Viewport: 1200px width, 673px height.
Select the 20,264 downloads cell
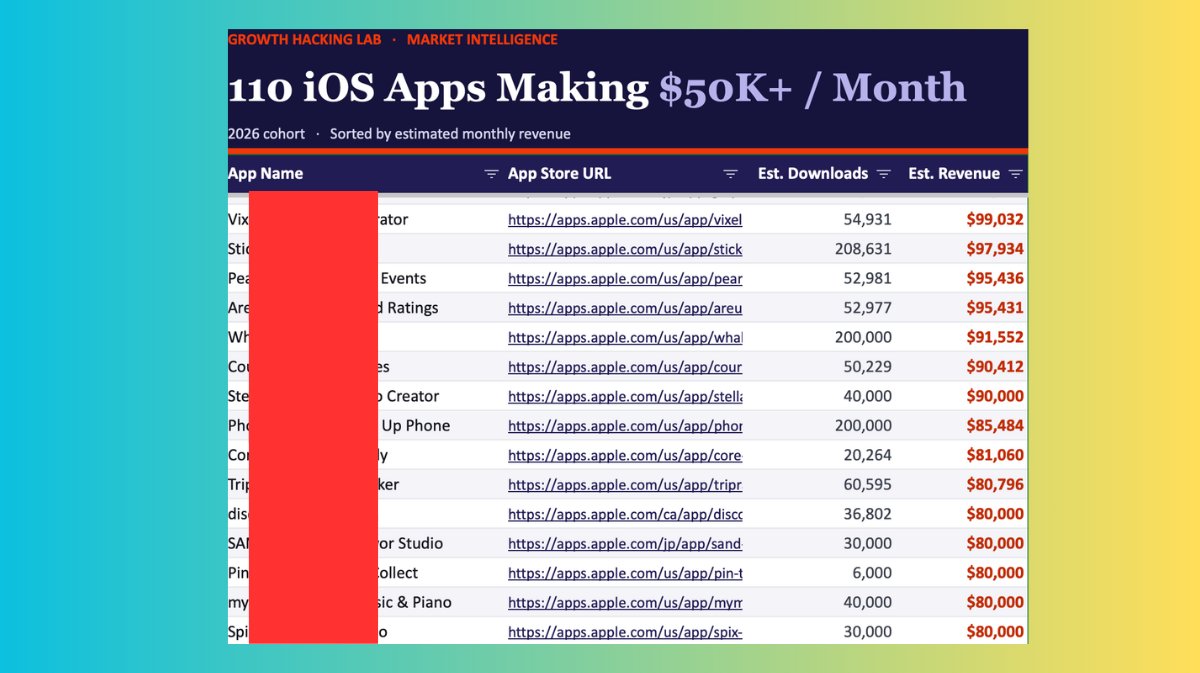(867, 455)
